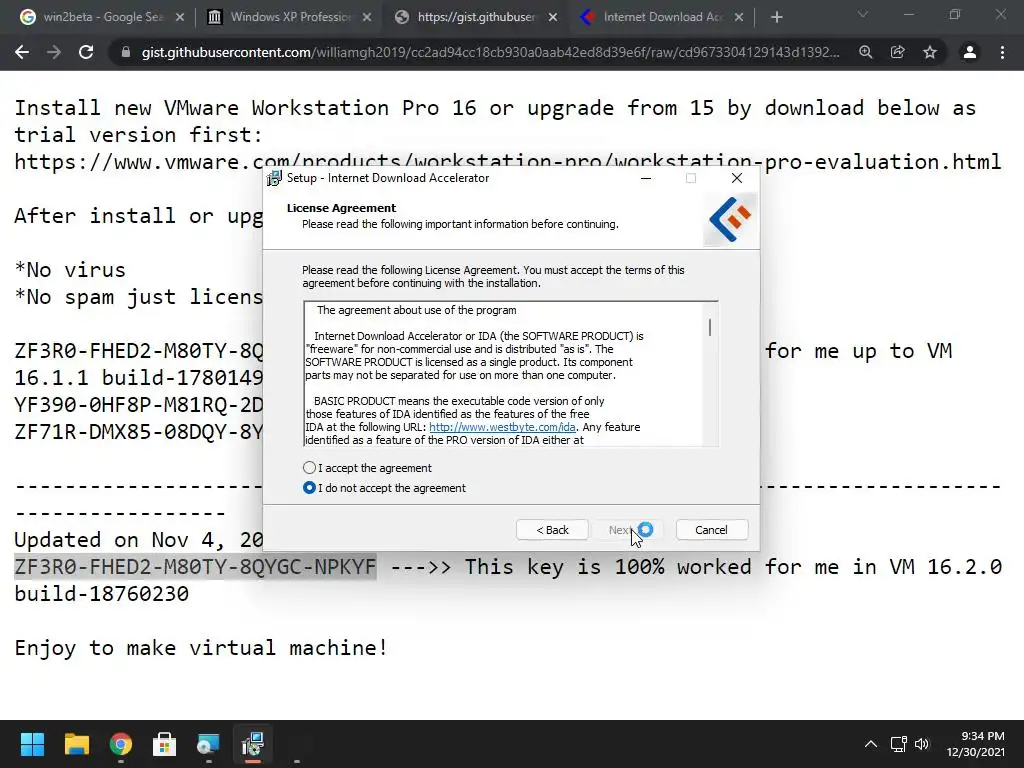Click the 'License Agreement' header in setup

(x=341, y=208)
